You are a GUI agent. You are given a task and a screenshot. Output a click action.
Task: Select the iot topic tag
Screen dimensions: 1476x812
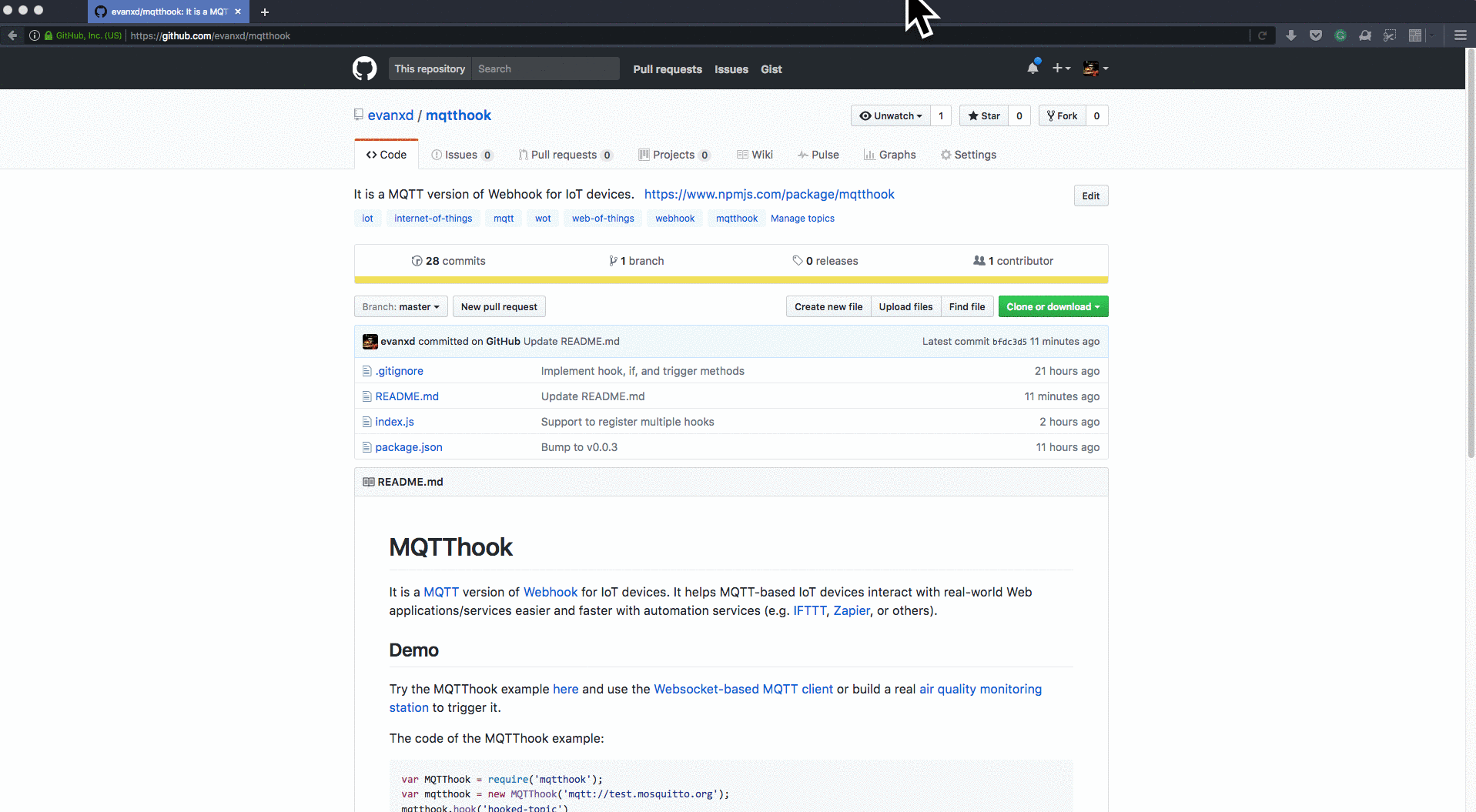click(367, 219)
